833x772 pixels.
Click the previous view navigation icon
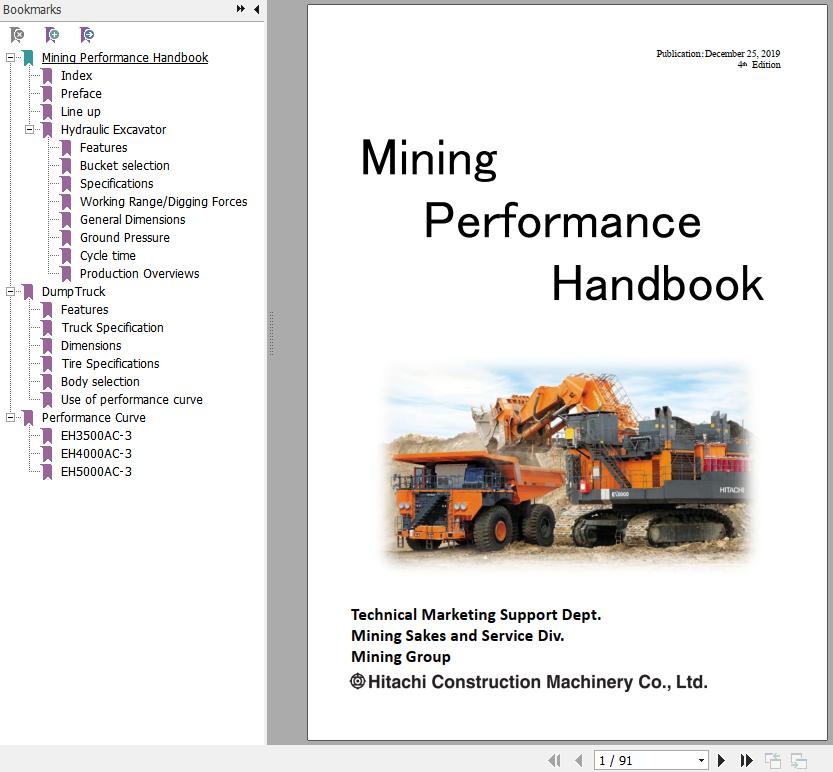click(773, 760)
